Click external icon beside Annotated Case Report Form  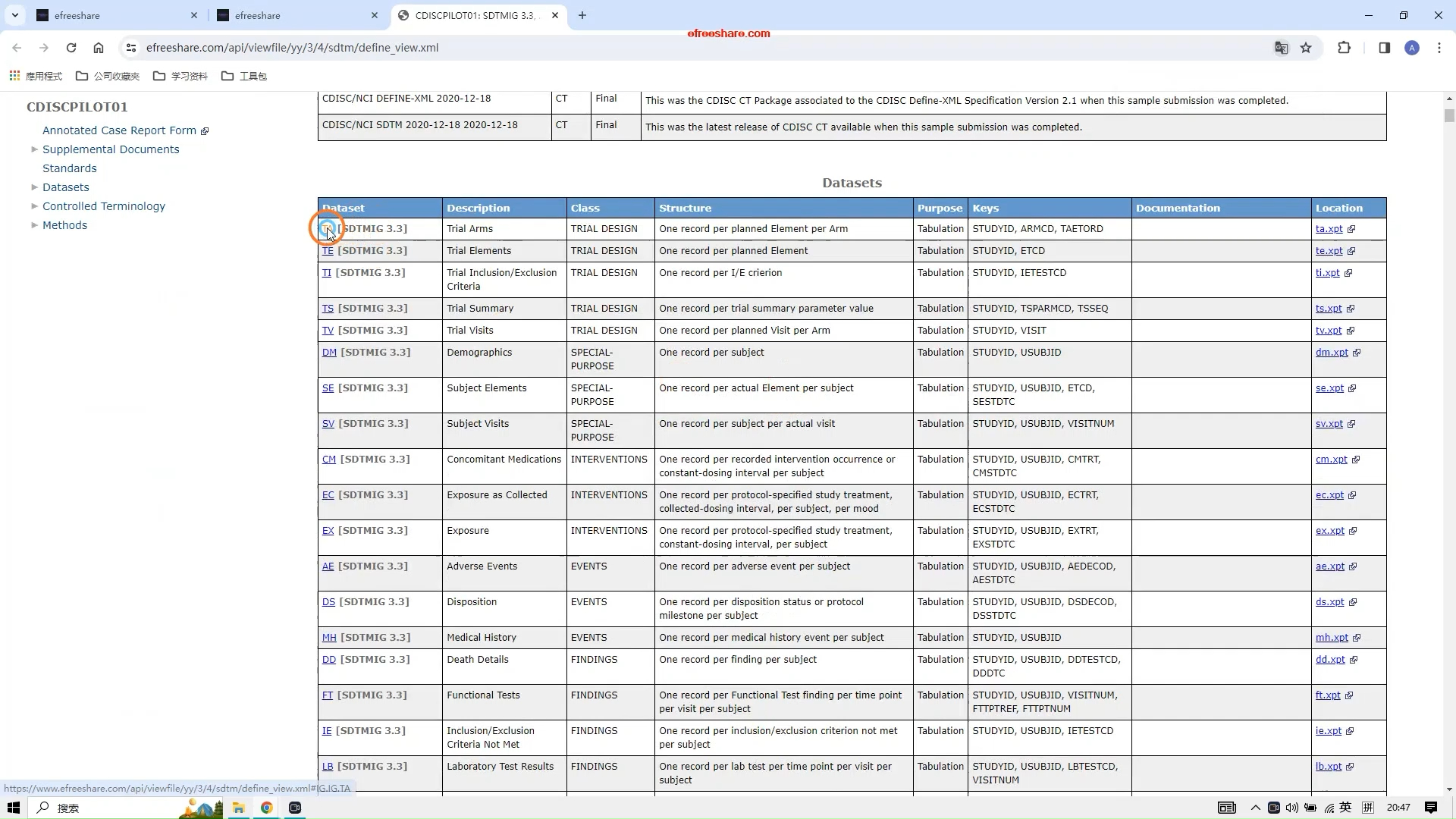[x=205, y=131]
